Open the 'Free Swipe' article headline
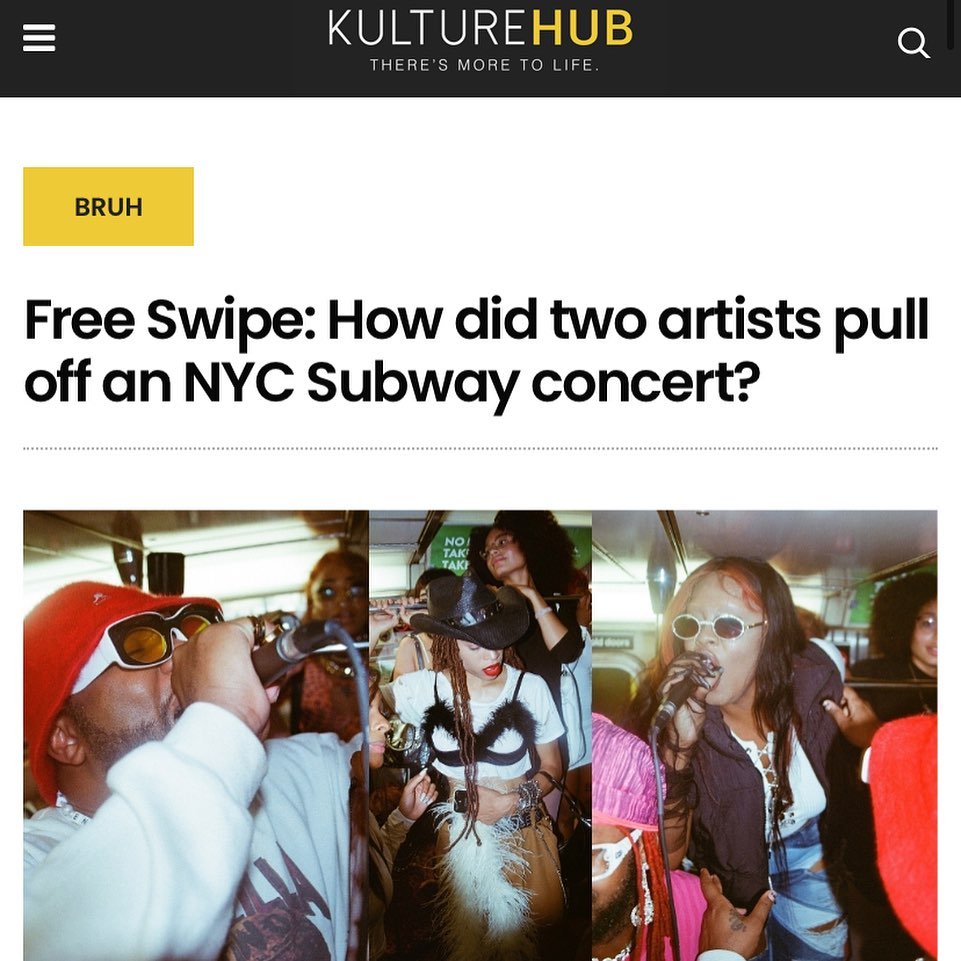 477,349
